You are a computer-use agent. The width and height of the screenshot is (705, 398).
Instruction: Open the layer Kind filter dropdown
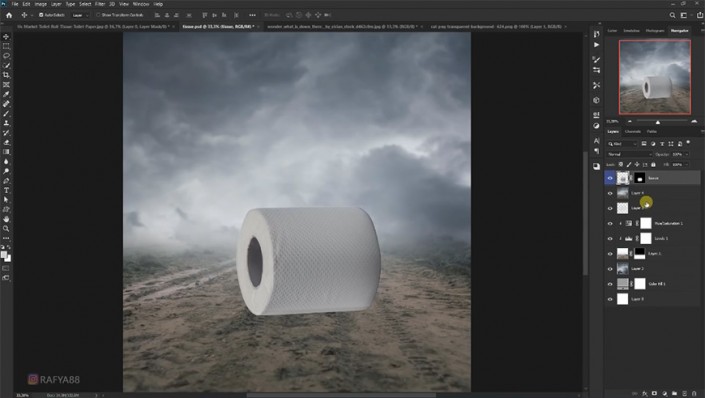[x=622, y=144]
